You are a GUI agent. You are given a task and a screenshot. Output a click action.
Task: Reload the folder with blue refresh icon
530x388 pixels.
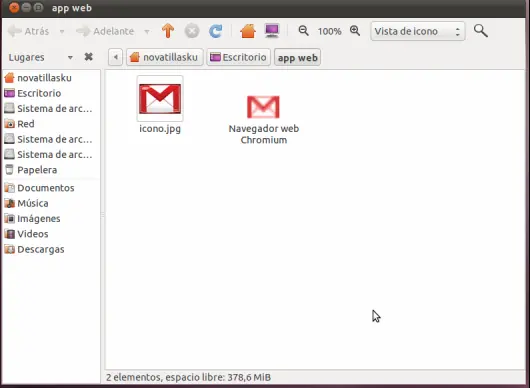pos(216,31)
